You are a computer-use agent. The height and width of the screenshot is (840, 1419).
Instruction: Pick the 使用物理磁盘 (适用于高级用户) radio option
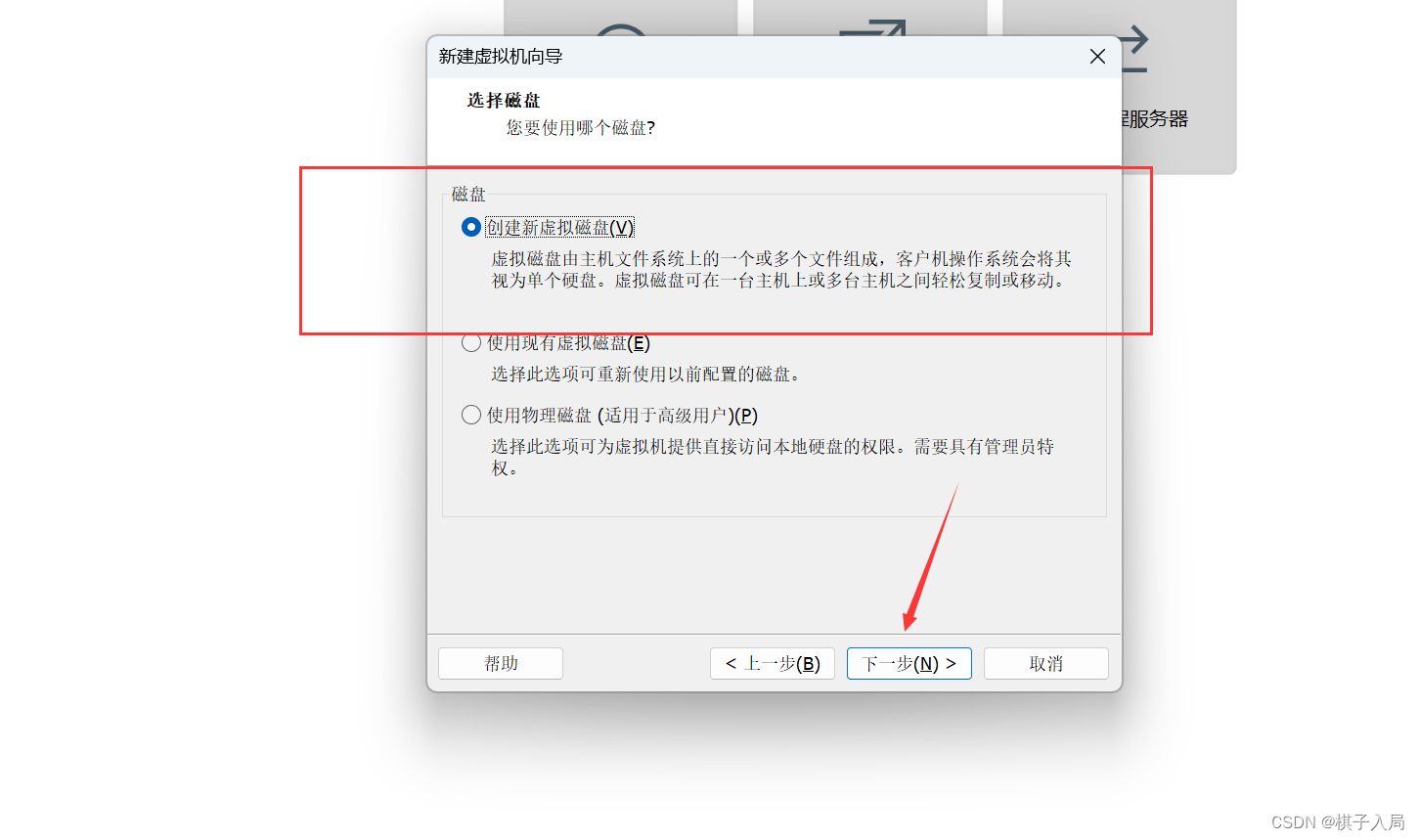click(471, 416)
